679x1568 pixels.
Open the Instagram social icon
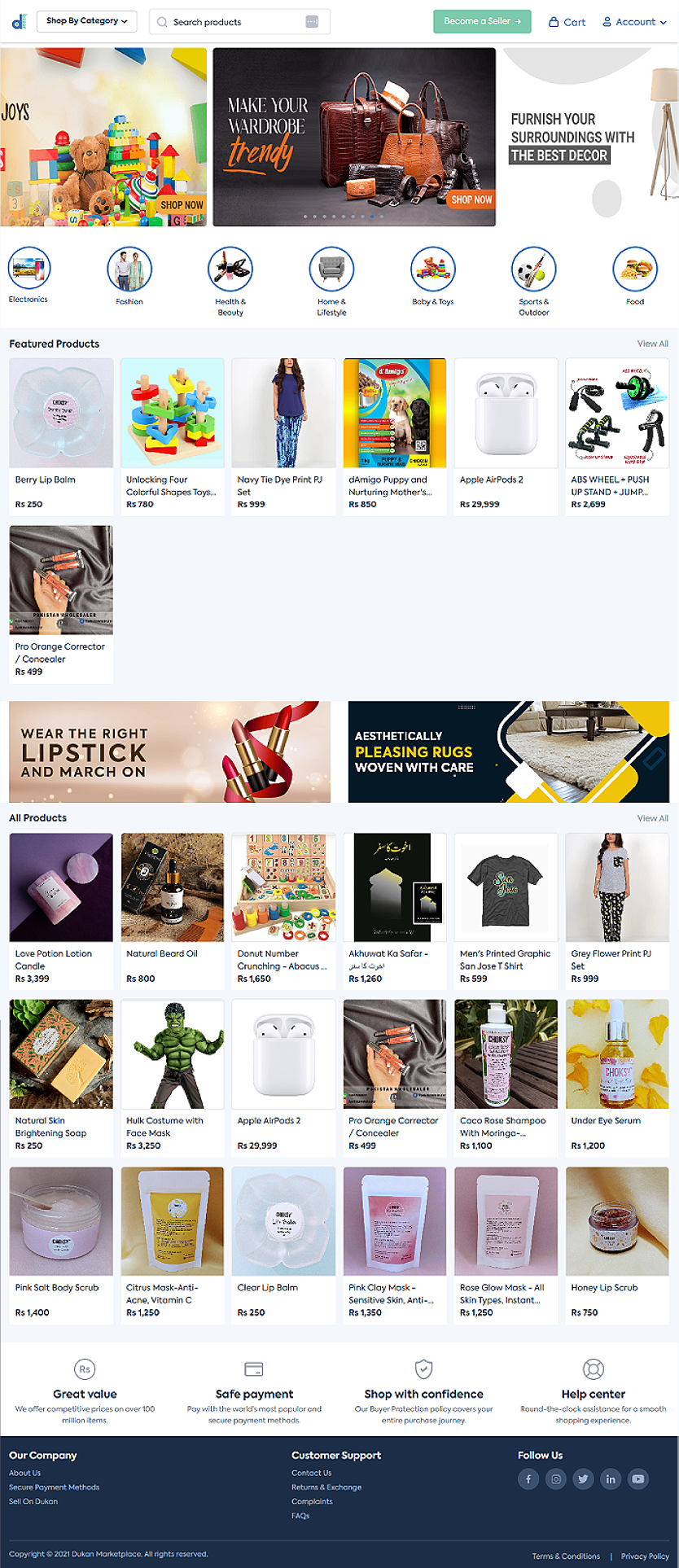coord(556,1479)
